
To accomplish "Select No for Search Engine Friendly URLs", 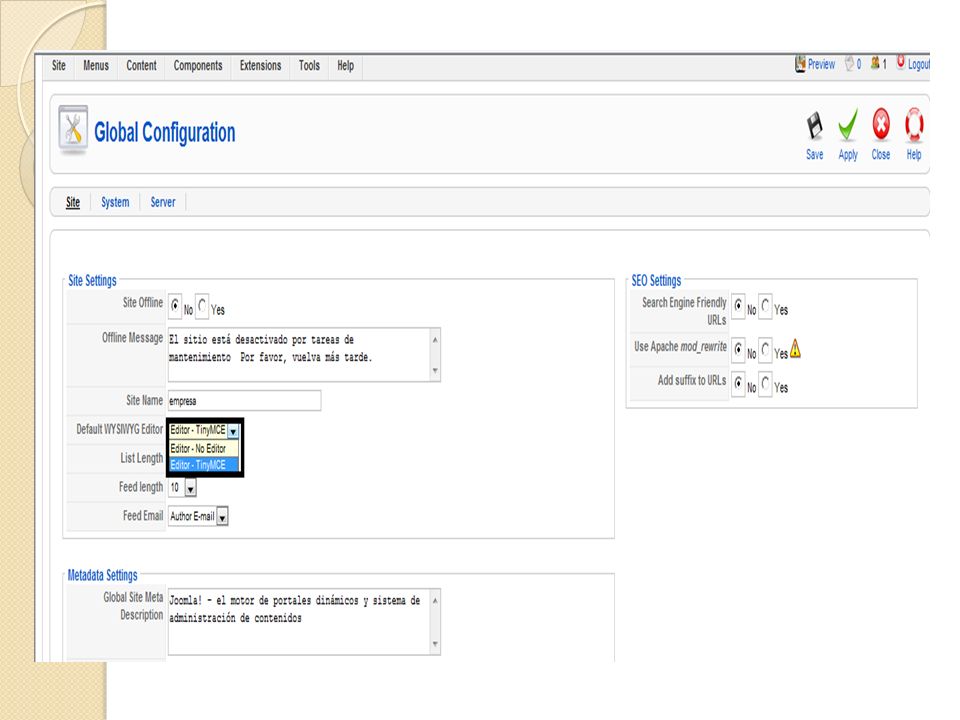I will [738, 305].
